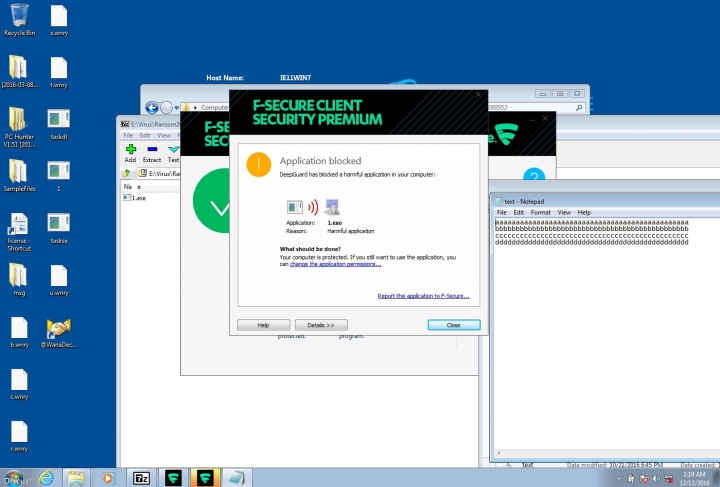Image resolution: width=720 pixels, height=487 pixels.
Task: Open Notepad's Format menu
Action: click(540, 213)
